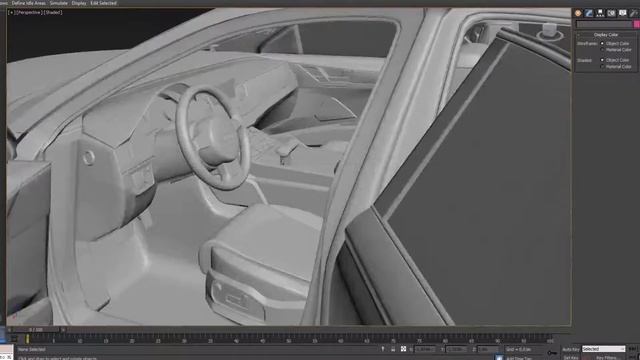This screenshot has height=360, width=640.
Task: Open the Edit Selected menu
Action: coord(103,3)
